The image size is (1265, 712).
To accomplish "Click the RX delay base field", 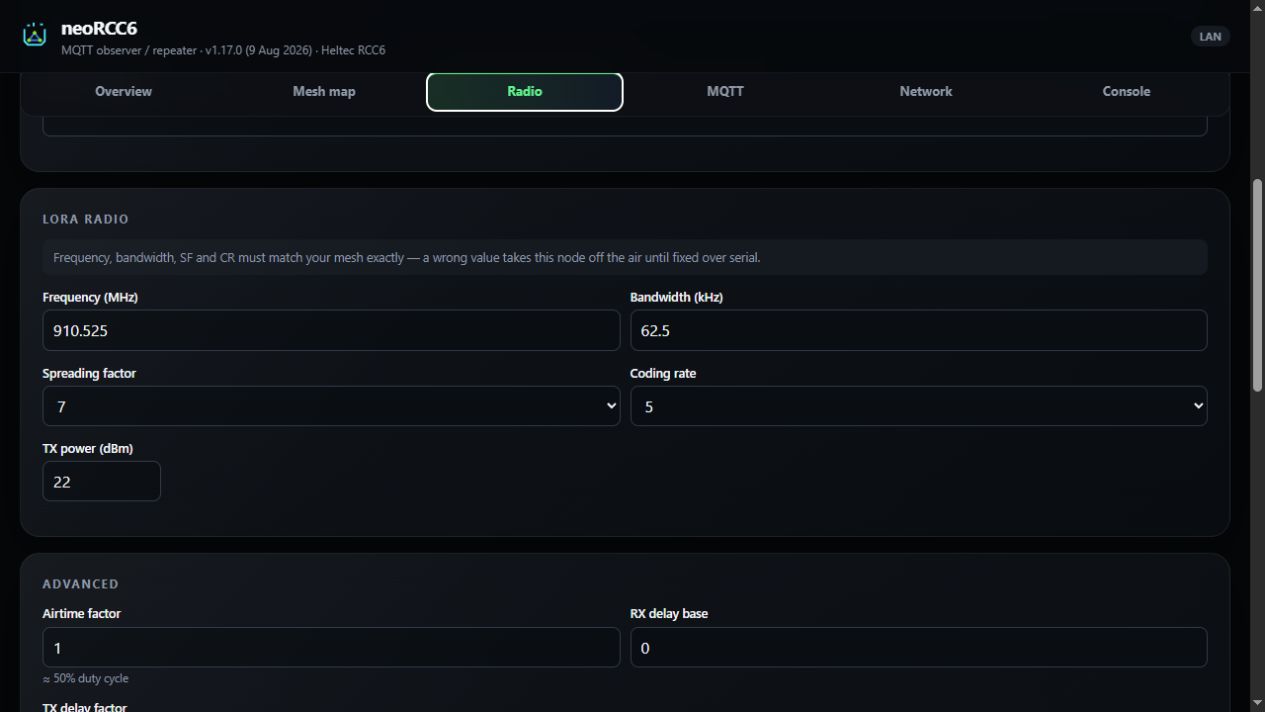I will click(918, 647).
